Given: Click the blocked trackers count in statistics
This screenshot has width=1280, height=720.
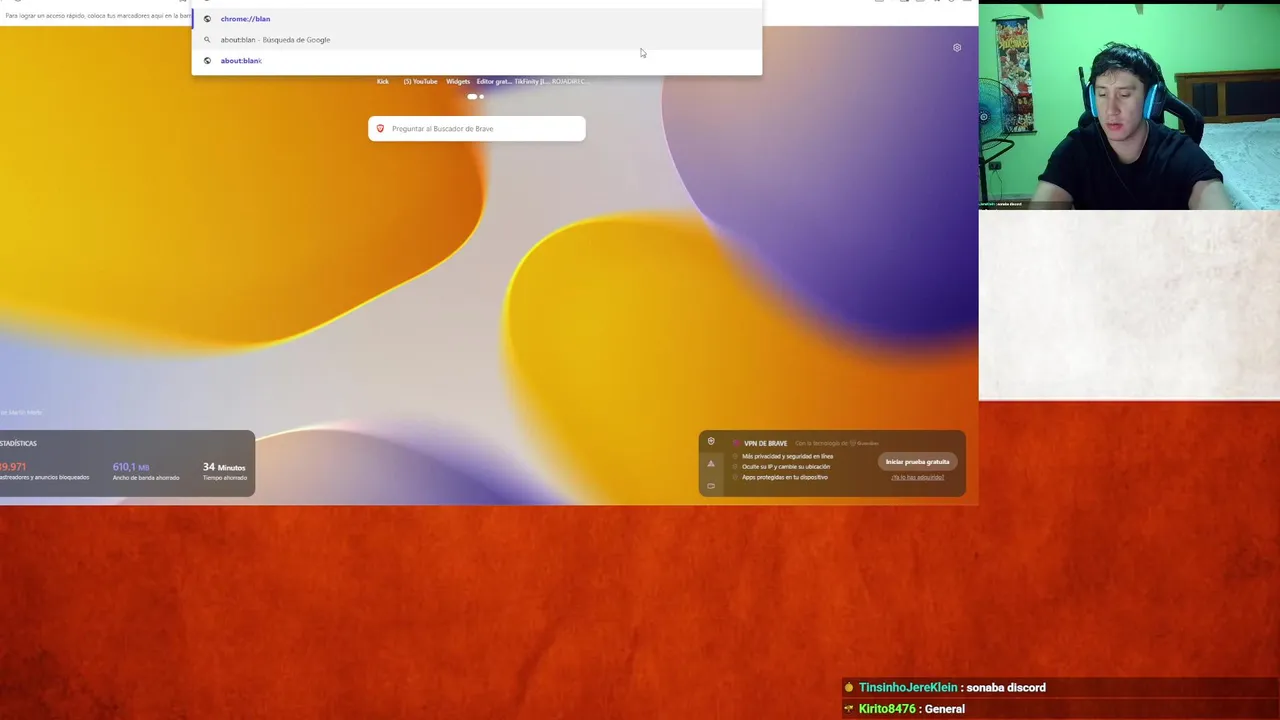Looking at the screenshot, I should click(13, 467).
